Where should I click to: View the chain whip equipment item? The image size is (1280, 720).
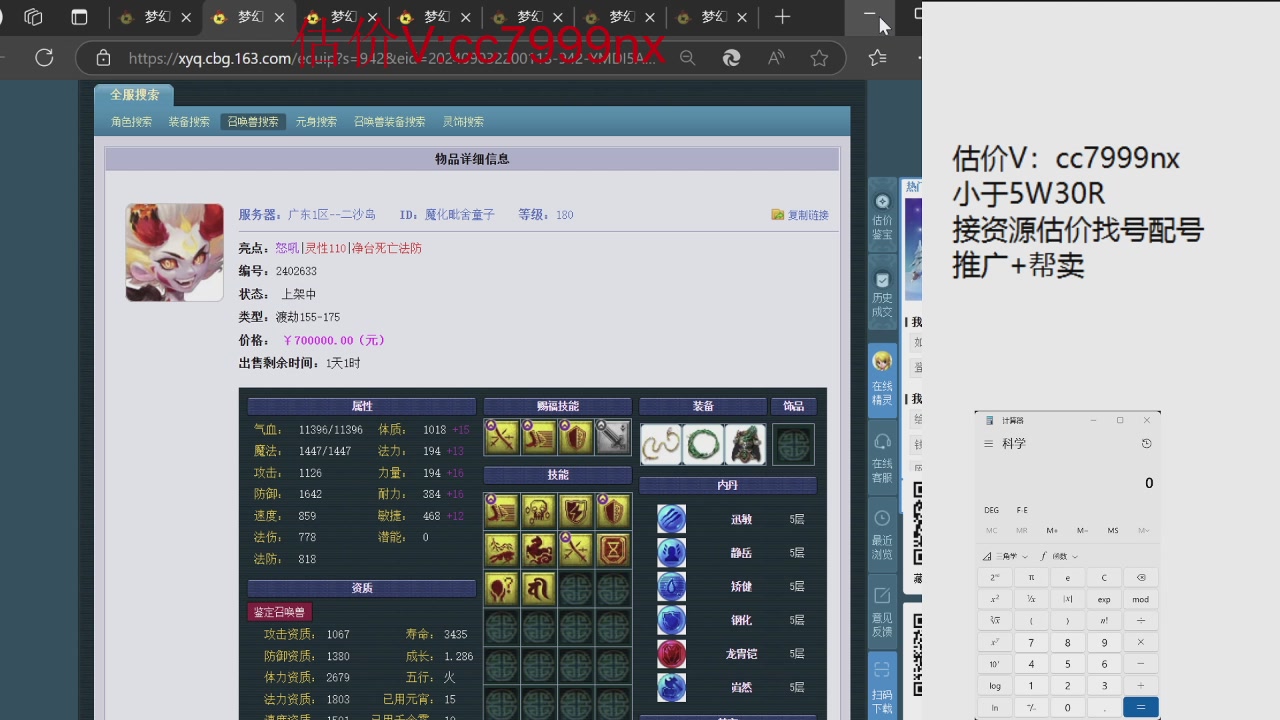pyautogui.click(x=661, y=444)
